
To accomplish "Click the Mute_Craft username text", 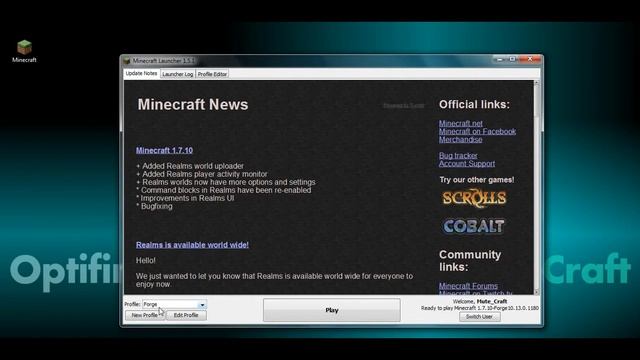I will (x=492, y=301).
